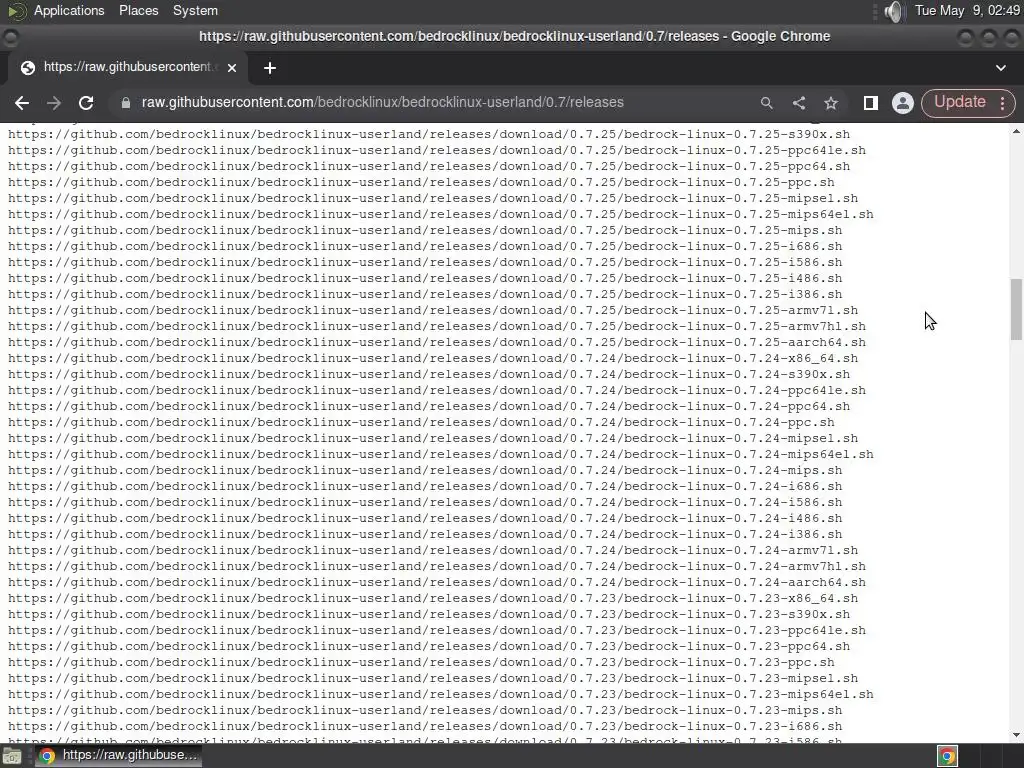Screen dimensions: 1024x768
Task: Click the 0.7.25-mipsel.sh URL line
Action: 433,199
